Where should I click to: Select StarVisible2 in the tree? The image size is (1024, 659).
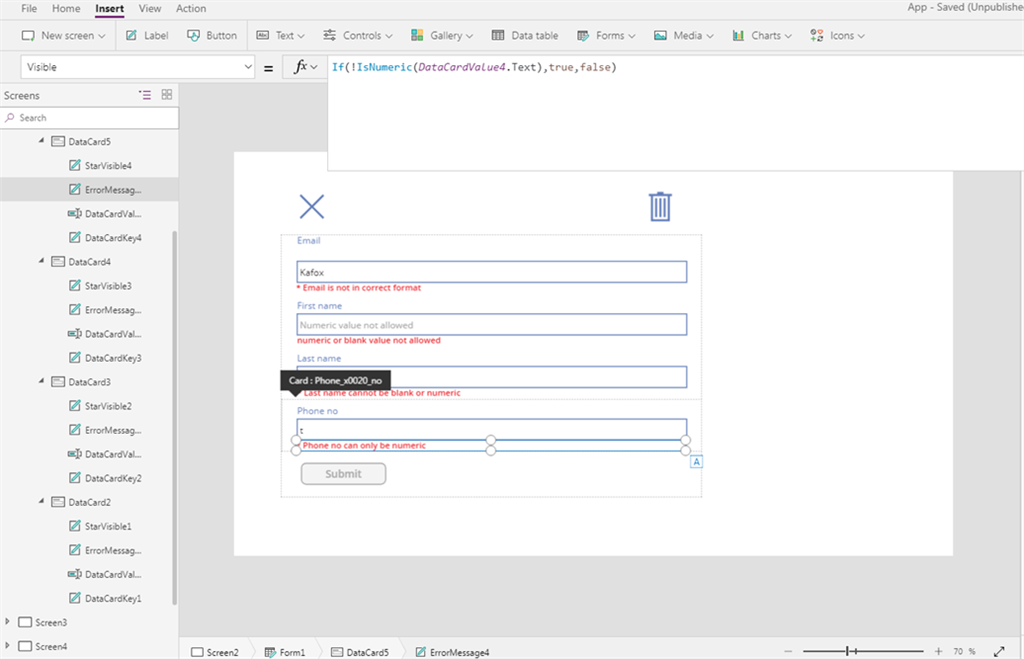click(x=108, y=406)
